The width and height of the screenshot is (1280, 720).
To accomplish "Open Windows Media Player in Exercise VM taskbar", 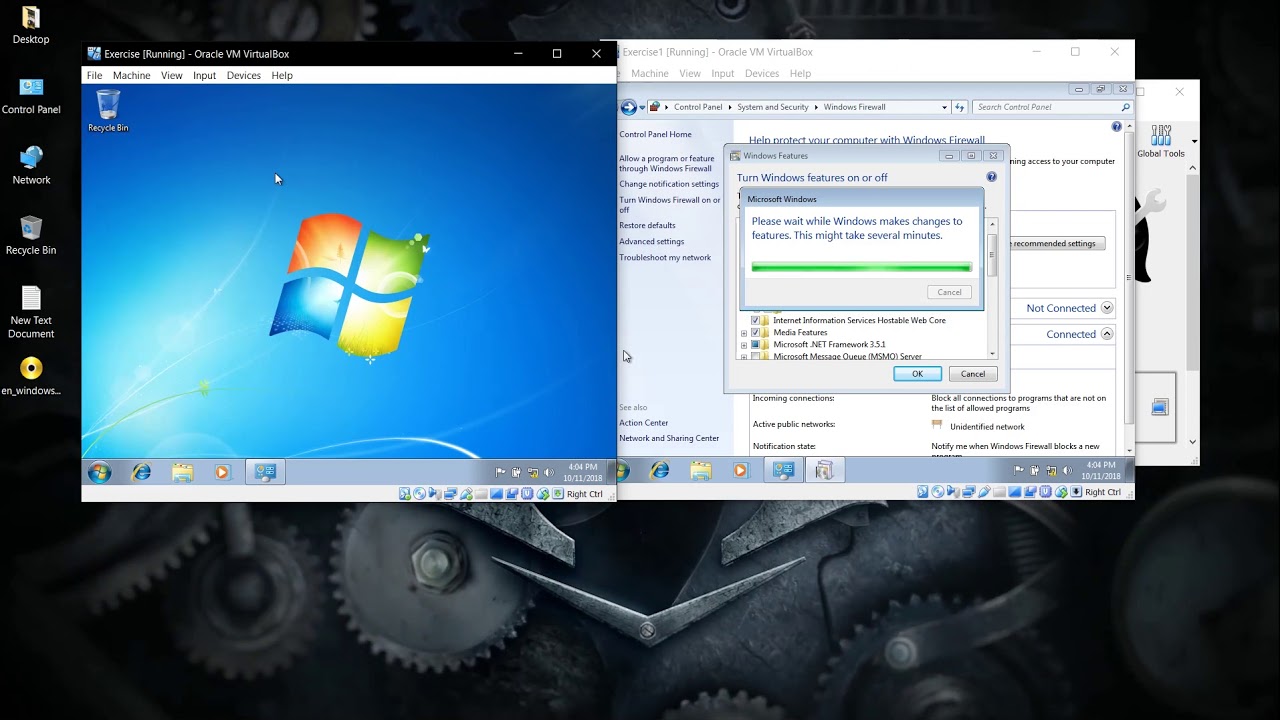I will point(222,472).
